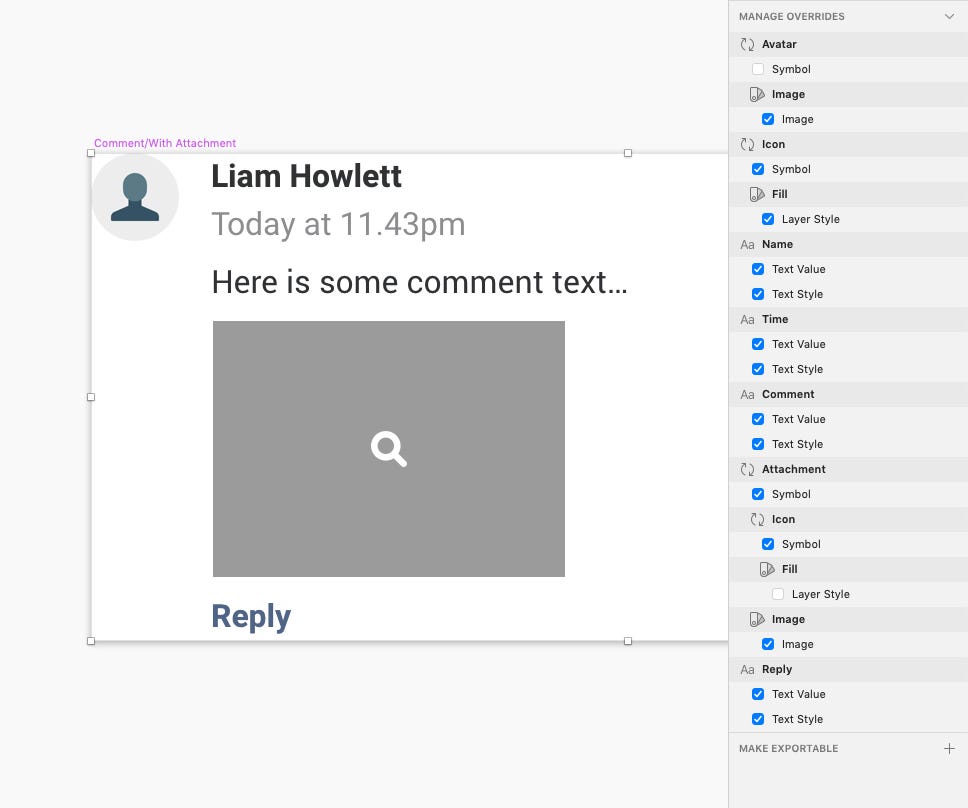The image size is (968, 808).
Task: Click the Liam Howlett name text
Action: [306, 176]
